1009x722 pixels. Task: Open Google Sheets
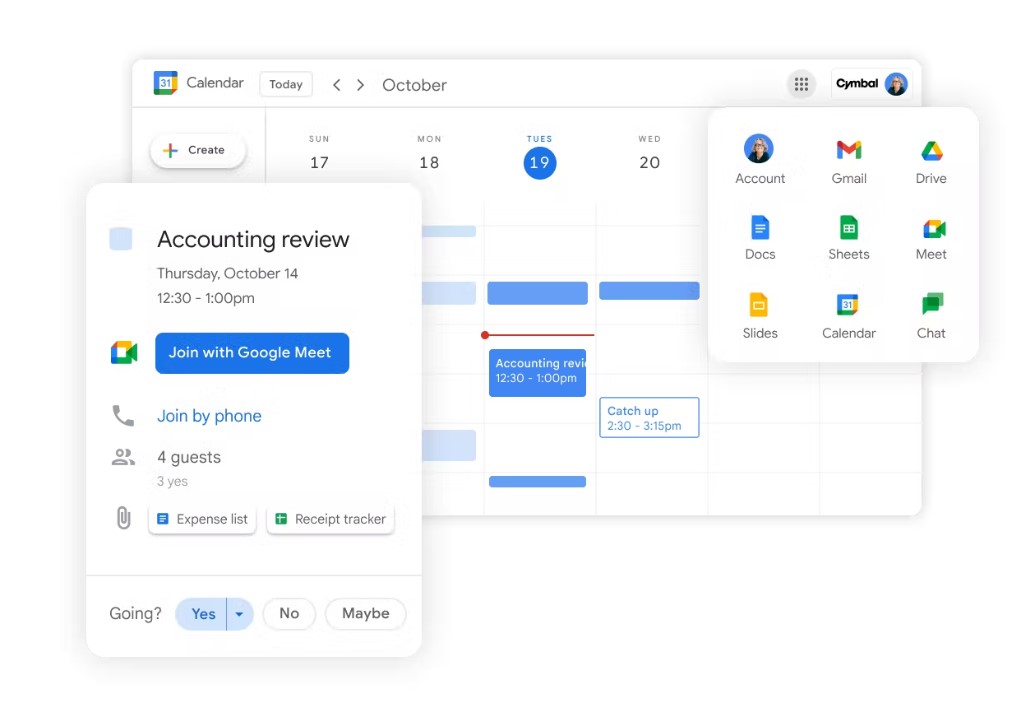(848, 227)
